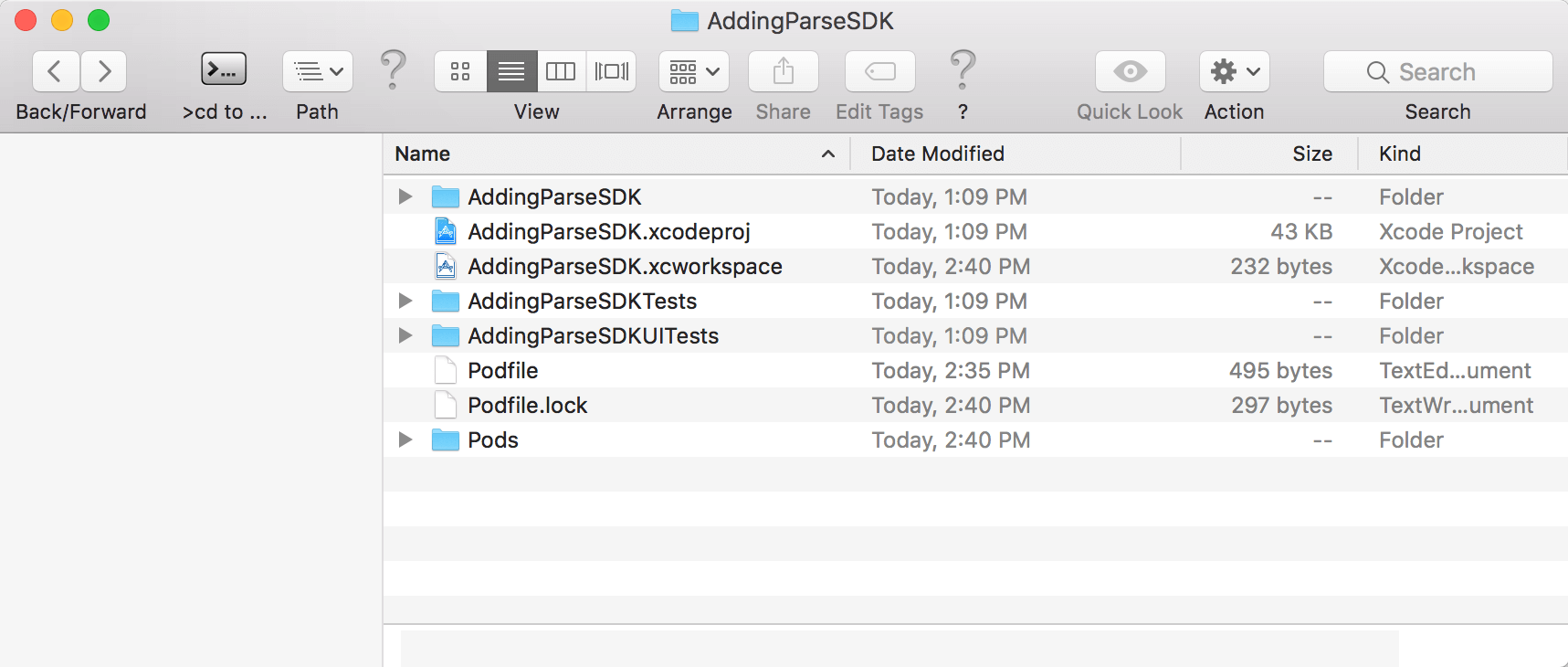Viewport: 1568px width, 667px height.
Task: Click the Edit Tags icon
Action: (880, 71)
